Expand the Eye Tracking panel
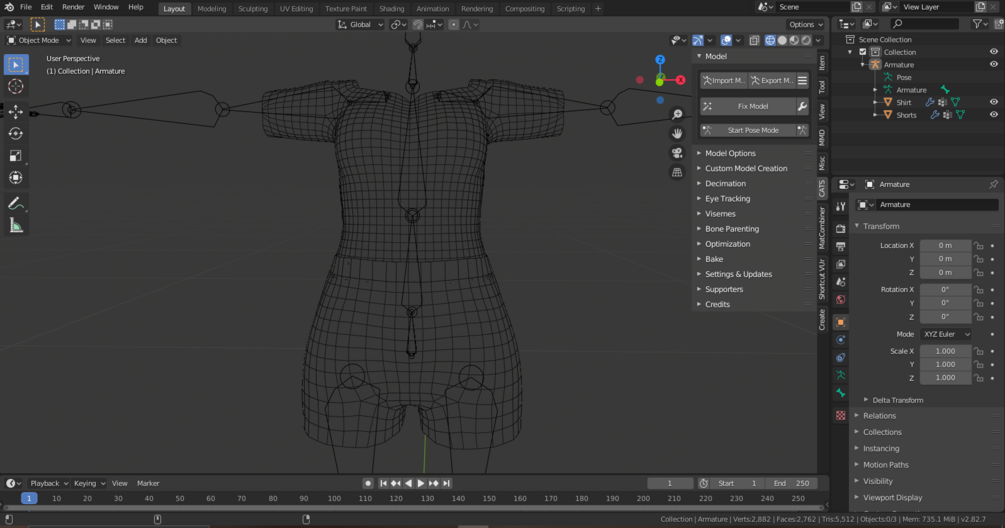The image size is (1005, 528). pos(727,199)
